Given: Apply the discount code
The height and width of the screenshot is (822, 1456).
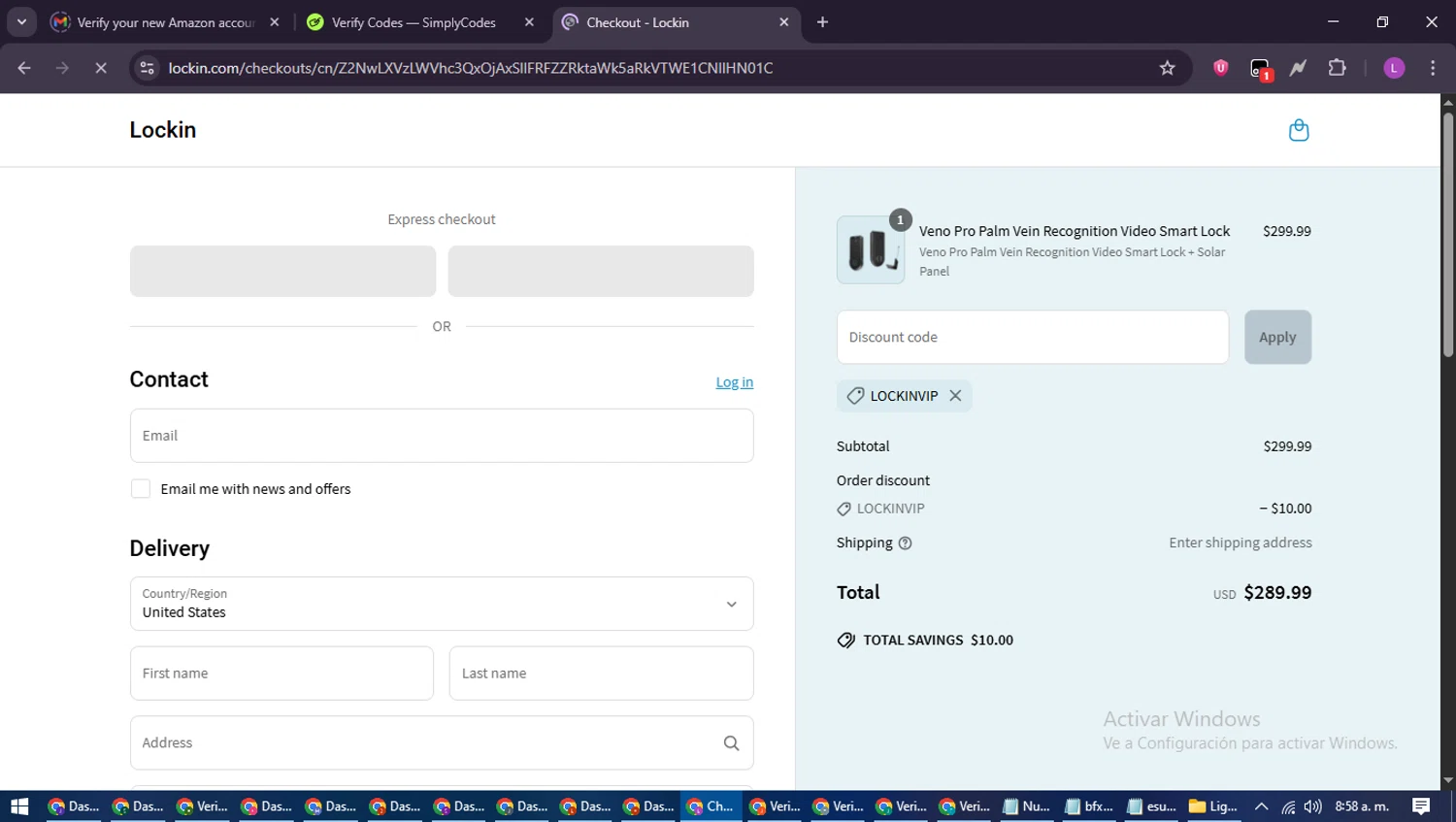Looking at the screenshot, I should 1277,338.
